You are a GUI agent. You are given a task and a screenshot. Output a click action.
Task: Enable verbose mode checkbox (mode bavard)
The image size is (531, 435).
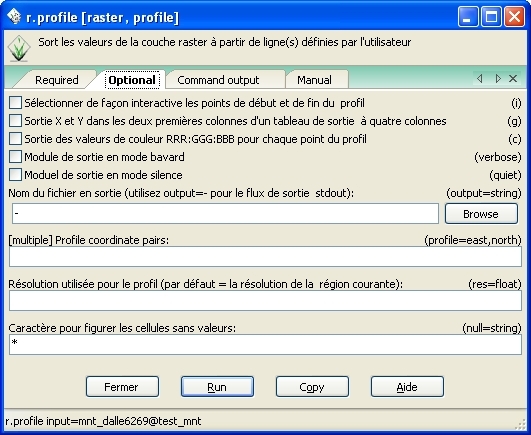tap(15, 156)
